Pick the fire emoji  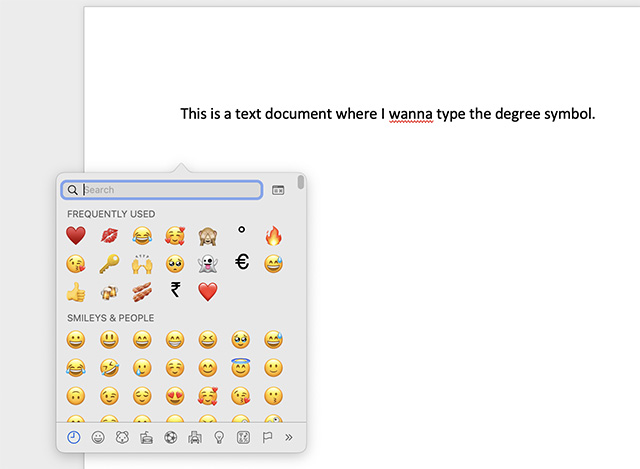click(273, 236)
